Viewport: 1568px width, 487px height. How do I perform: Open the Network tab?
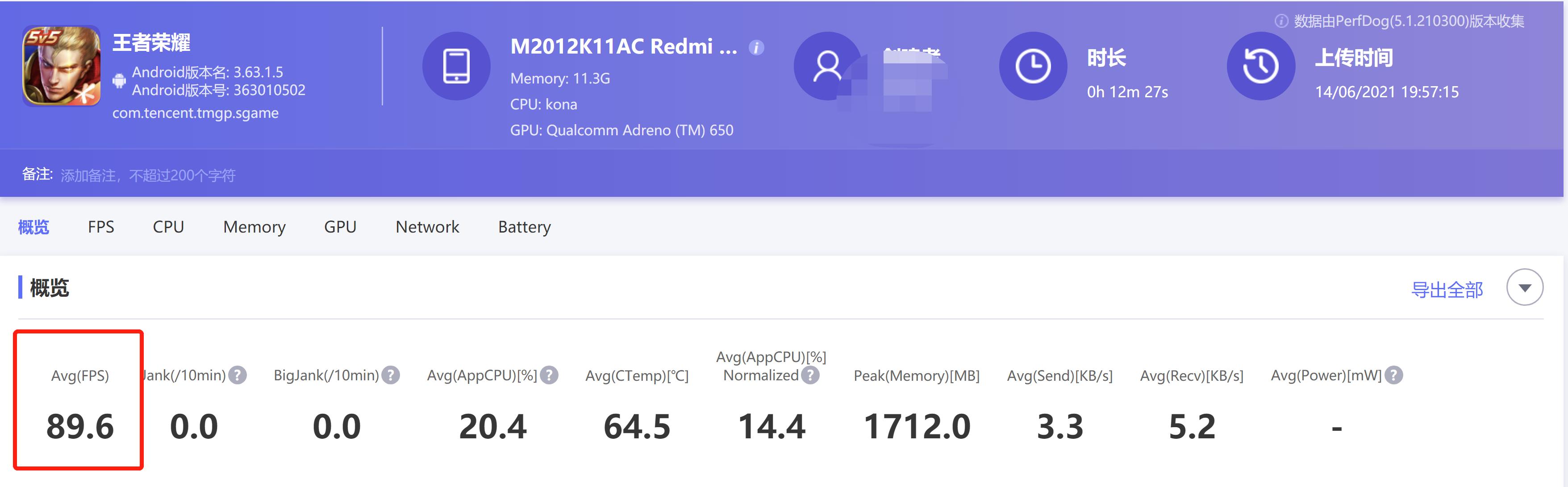coord(427,226)
